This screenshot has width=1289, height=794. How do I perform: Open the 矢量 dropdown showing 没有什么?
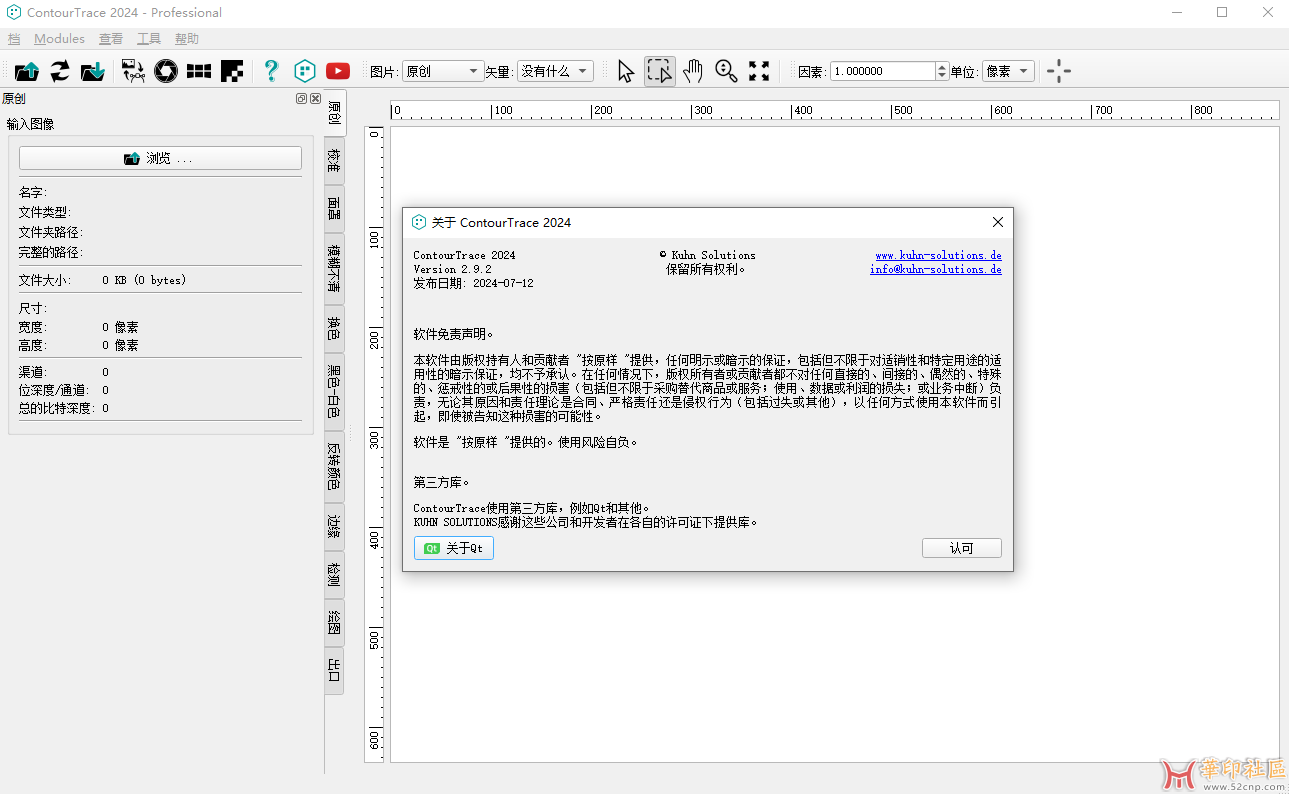pos(555,71)
